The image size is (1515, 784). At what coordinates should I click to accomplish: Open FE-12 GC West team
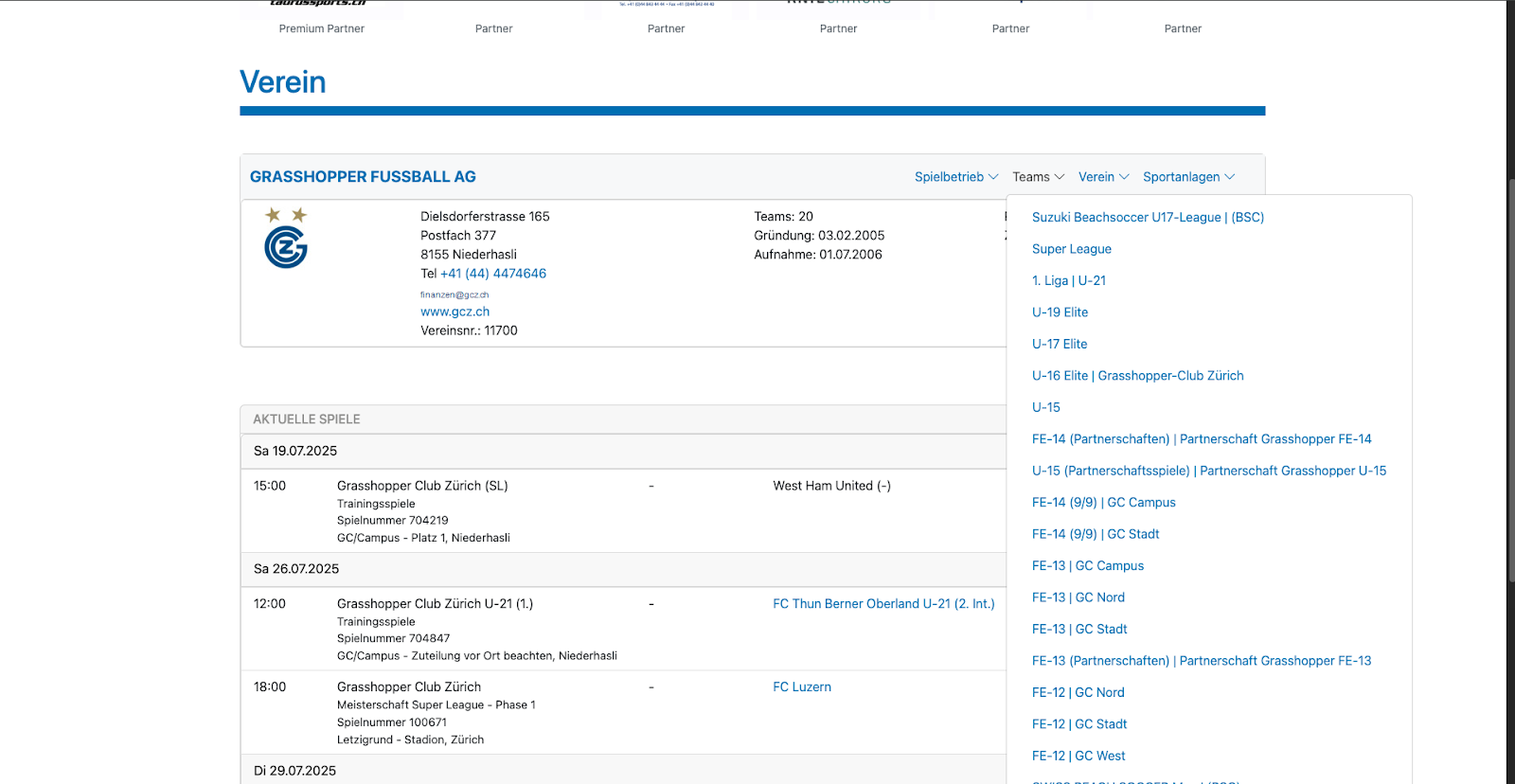(x=1078, y=757)
